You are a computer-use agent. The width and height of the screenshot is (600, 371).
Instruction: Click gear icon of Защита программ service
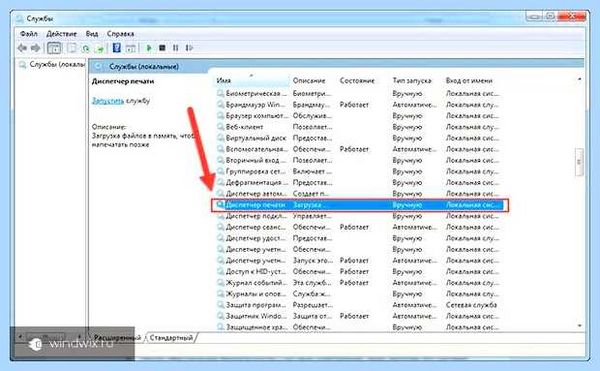point(220,305)
